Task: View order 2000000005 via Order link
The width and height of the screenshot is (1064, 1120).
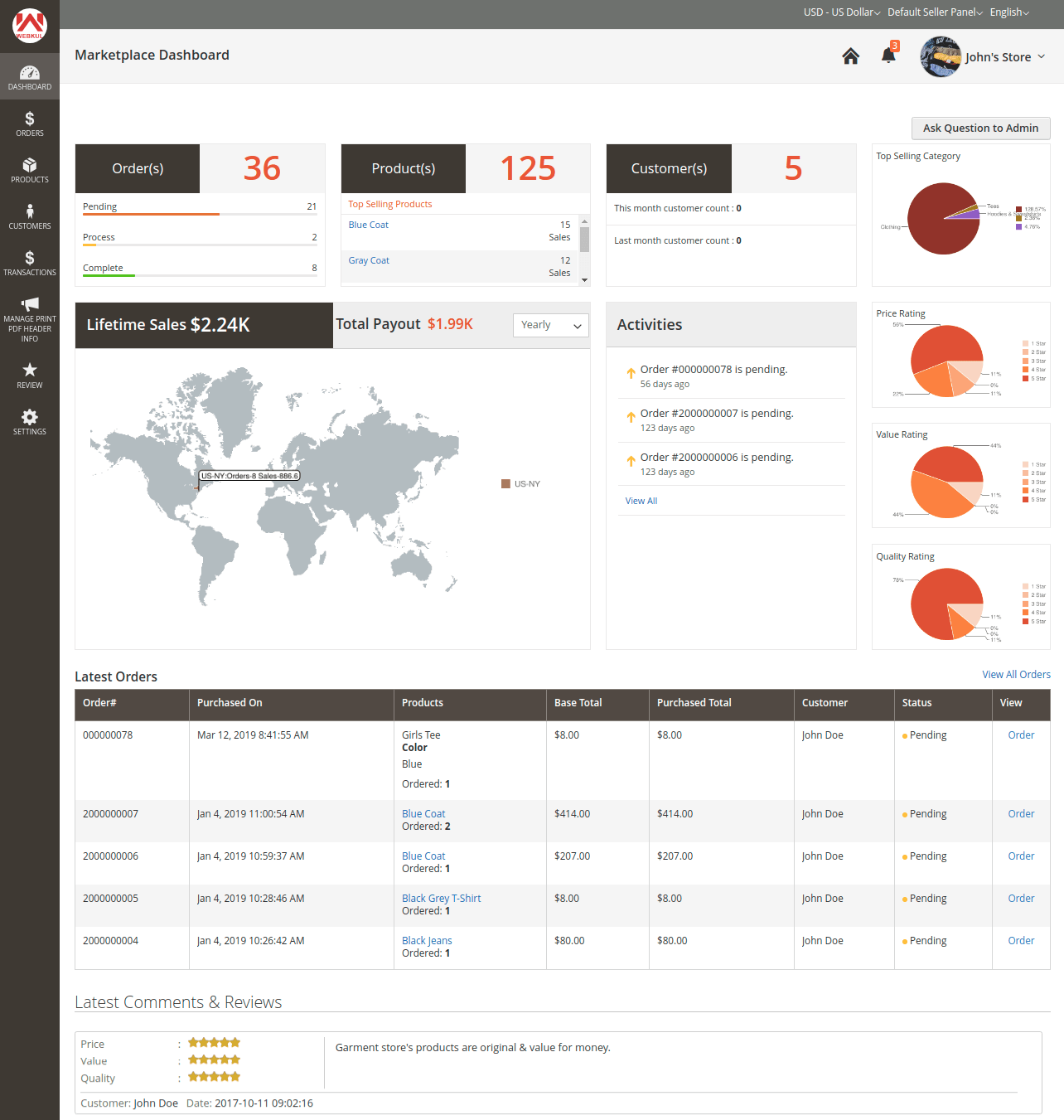Action: pyautogui.click(x=1021, y=899)
